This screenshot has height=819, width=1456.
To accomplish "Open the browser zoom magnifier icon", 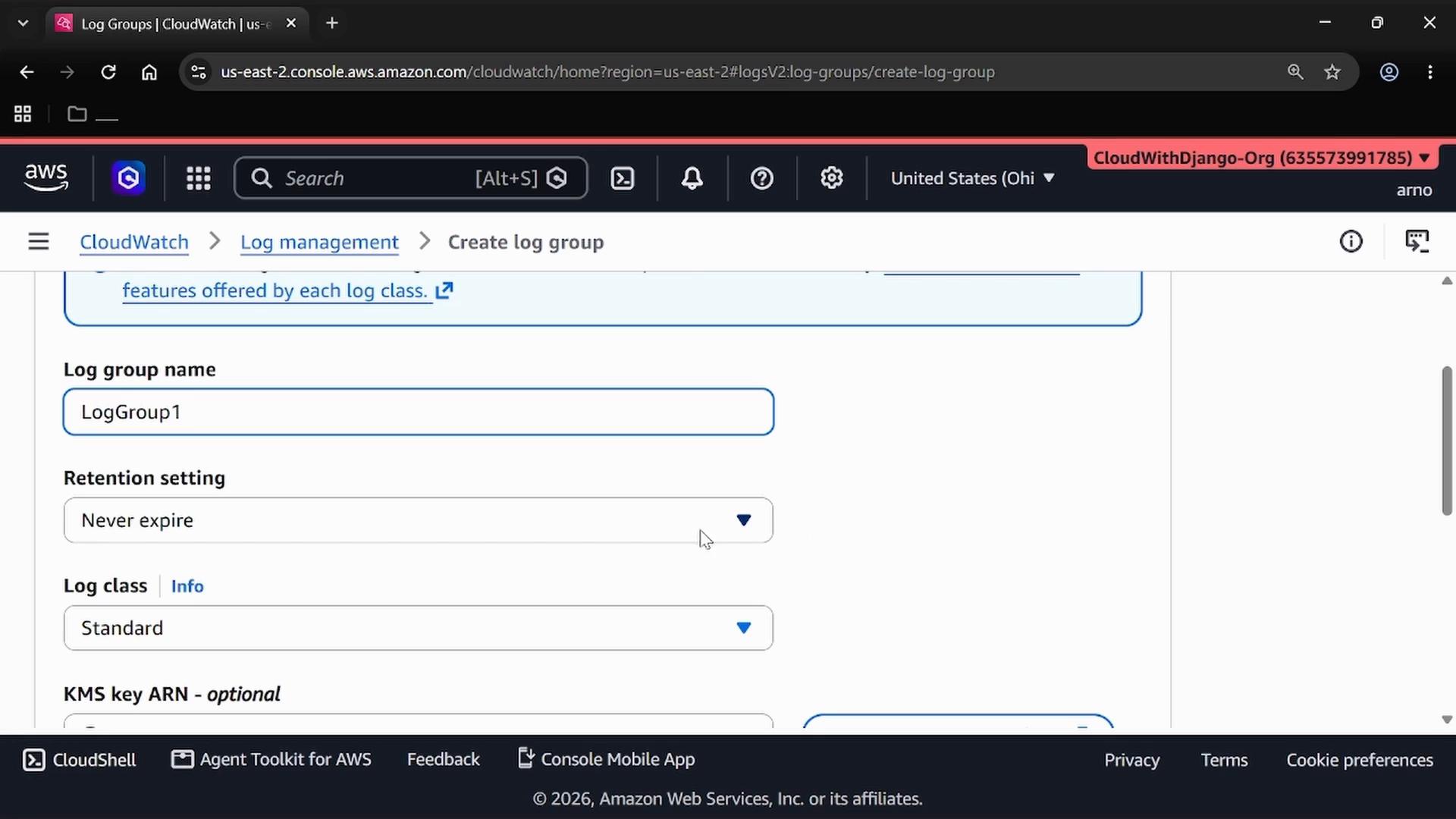I will [1295, 72].
